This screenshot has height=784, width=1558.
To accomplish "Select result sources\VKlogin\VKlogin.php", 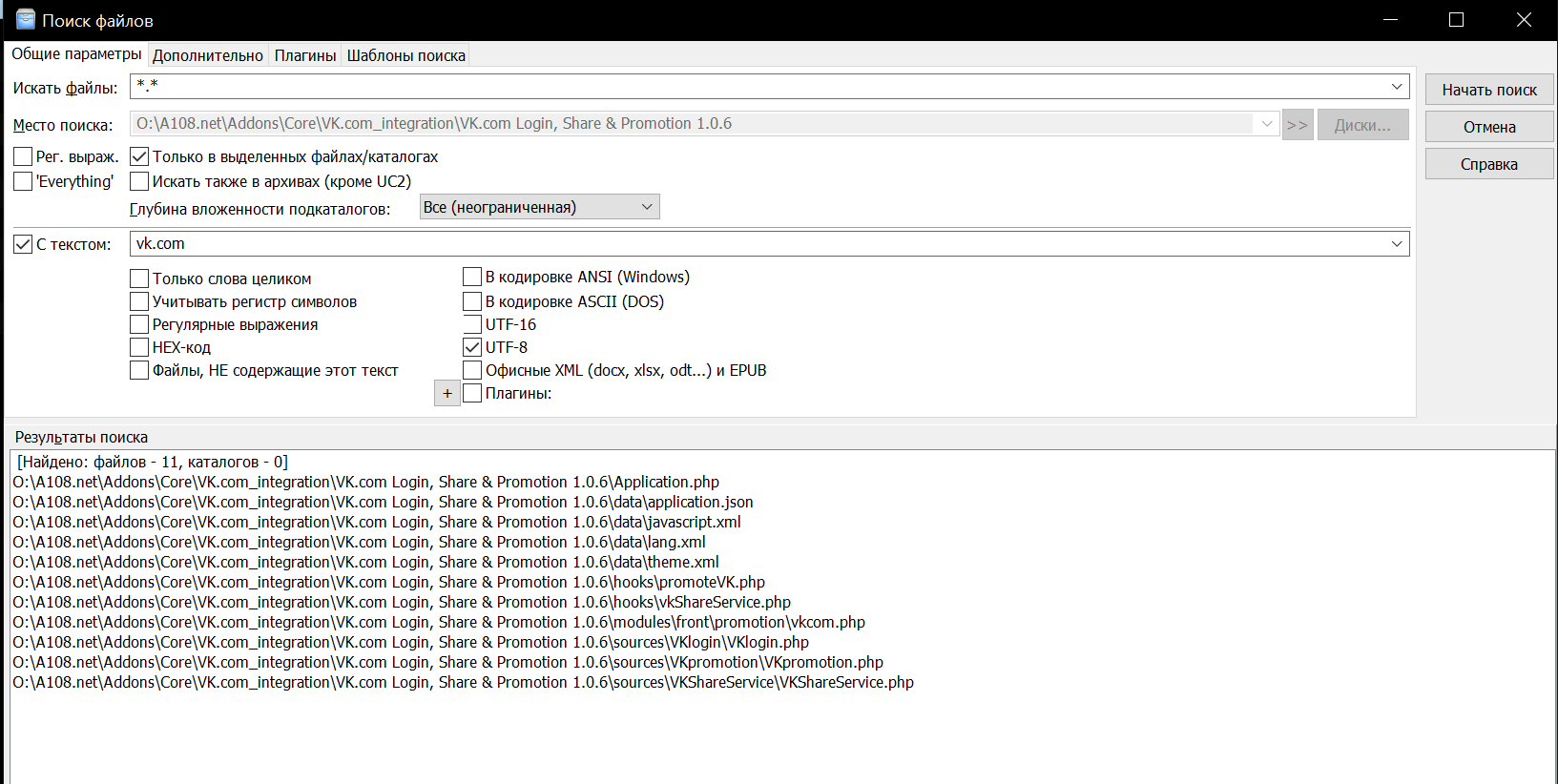I will coord(410,643).
